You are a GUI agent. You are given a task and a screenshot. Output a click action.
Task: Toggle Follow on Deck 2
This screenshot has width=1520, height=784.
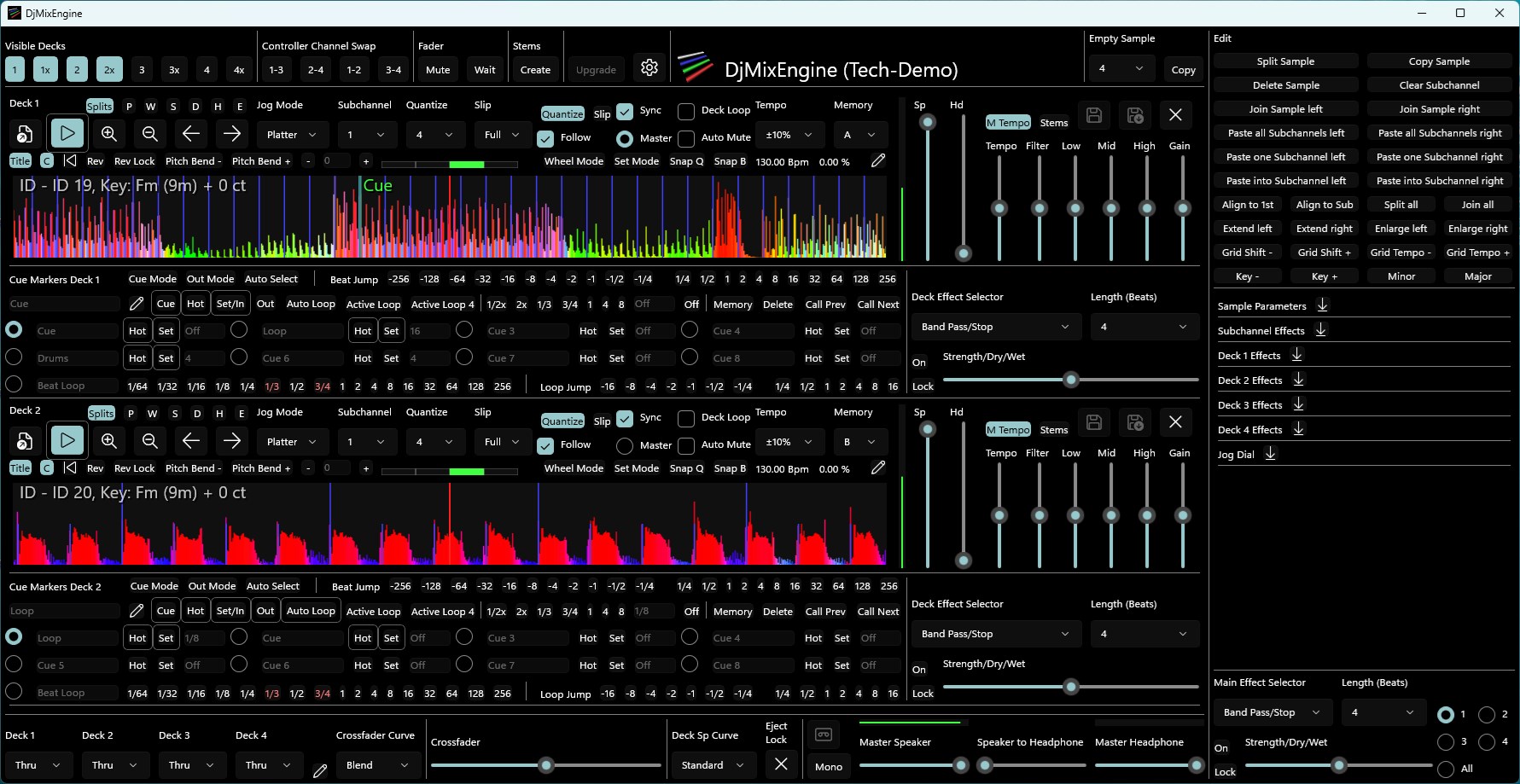(546, 444)
